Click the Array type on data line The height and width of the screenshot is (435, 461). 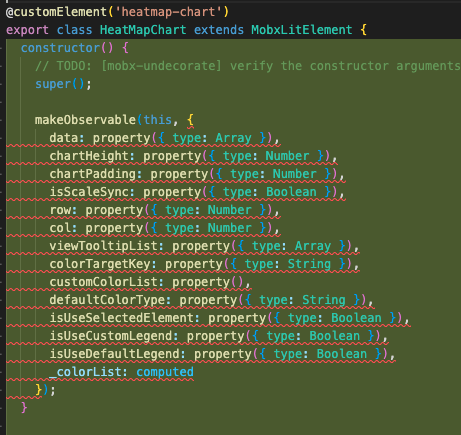(233, 138)
